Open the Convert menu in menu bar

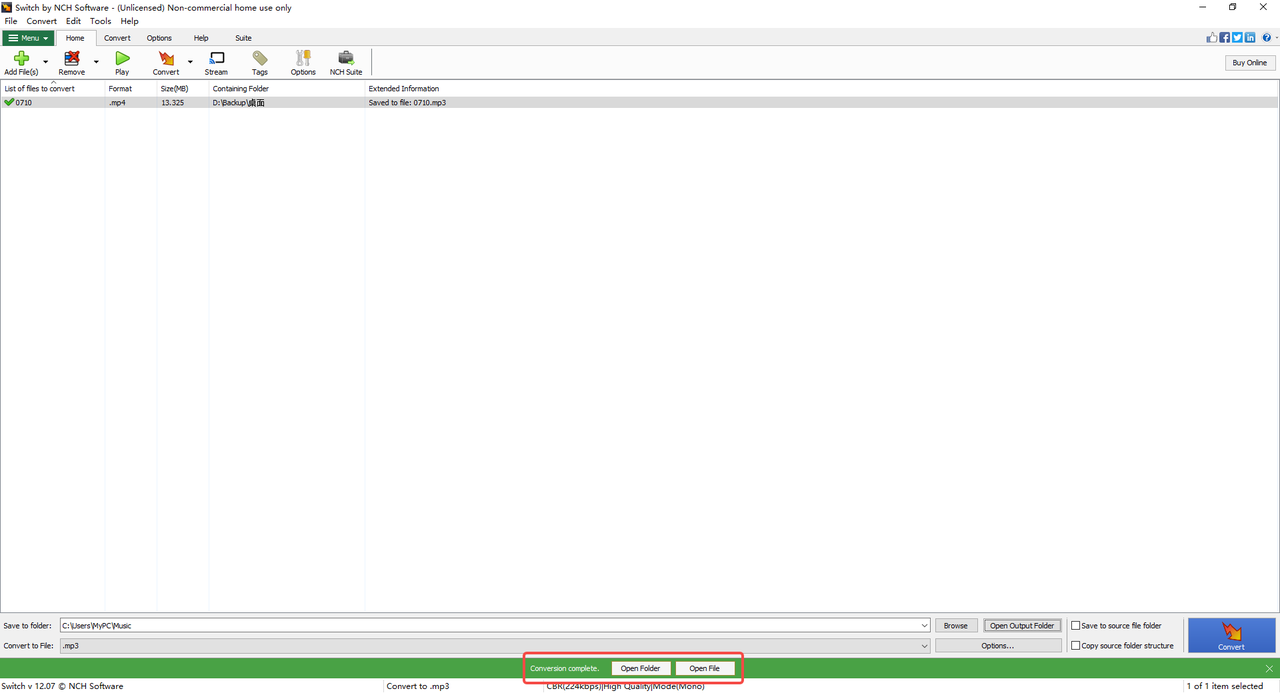click(42, 21)
